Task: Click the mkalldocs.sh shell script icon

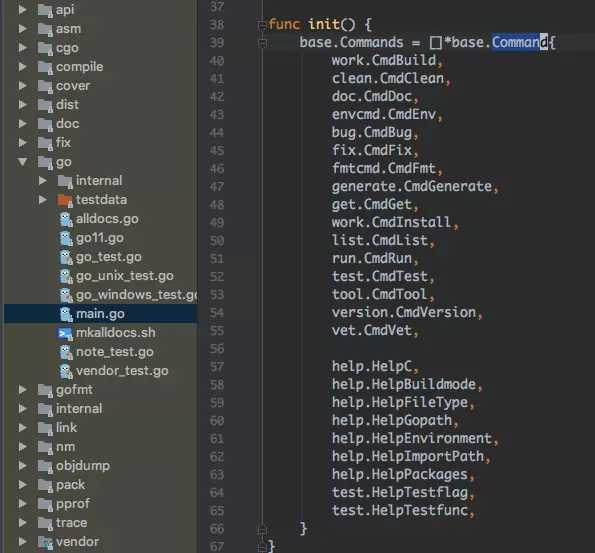Action: [65, 333]
